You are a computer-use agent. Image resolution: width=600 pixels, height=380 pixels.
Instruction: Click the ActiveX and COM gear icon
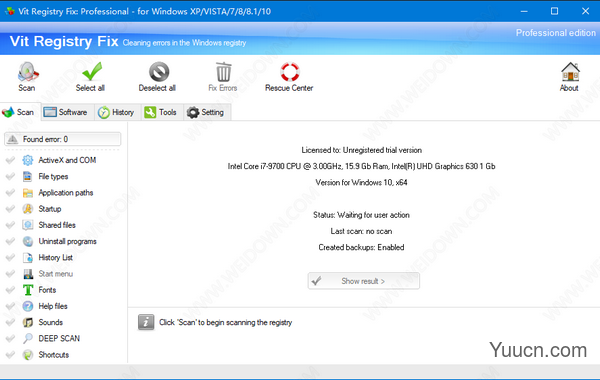click(28, 160)
